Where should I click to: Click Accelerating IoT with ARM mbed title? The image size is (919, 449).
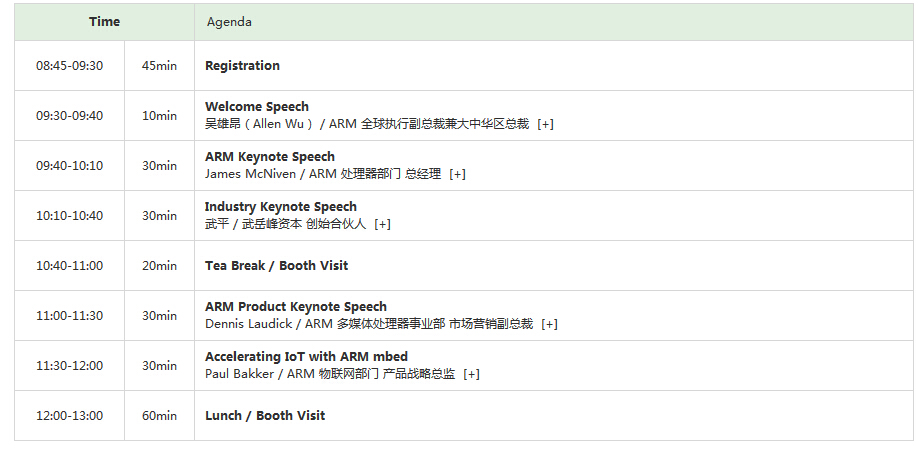pos(307,356)
